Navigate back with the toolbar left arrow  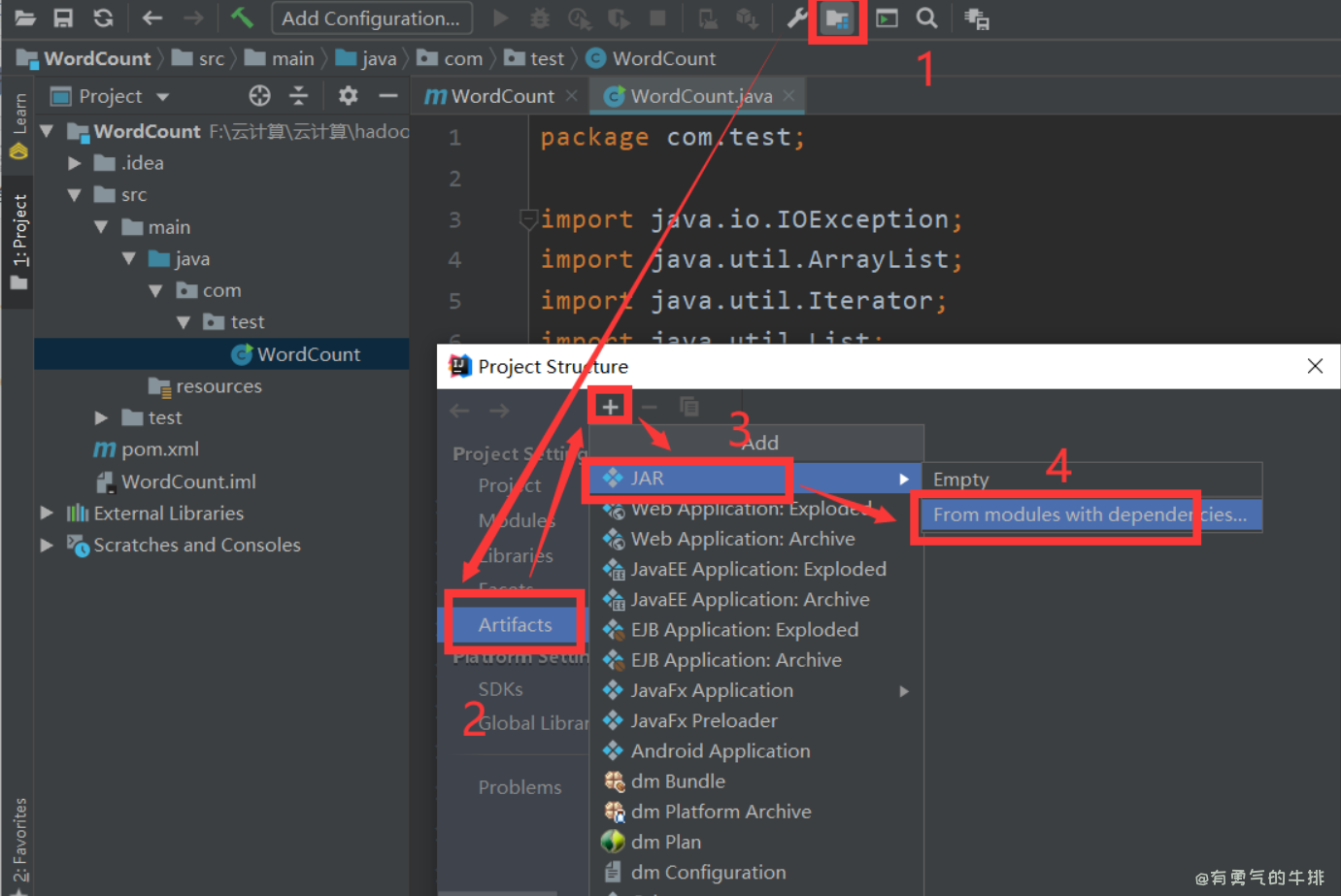pyautogui.click(x=152, y=18)
